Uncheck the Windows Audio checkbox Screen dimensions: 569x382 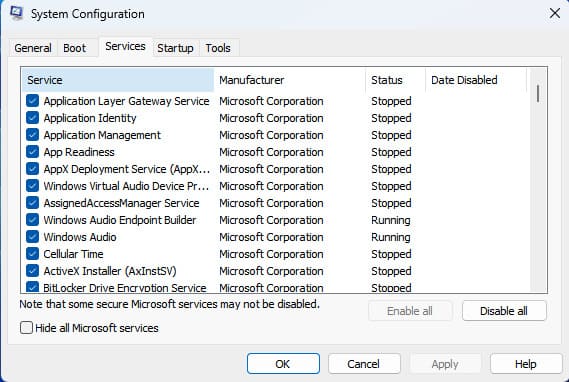point(32,237)
